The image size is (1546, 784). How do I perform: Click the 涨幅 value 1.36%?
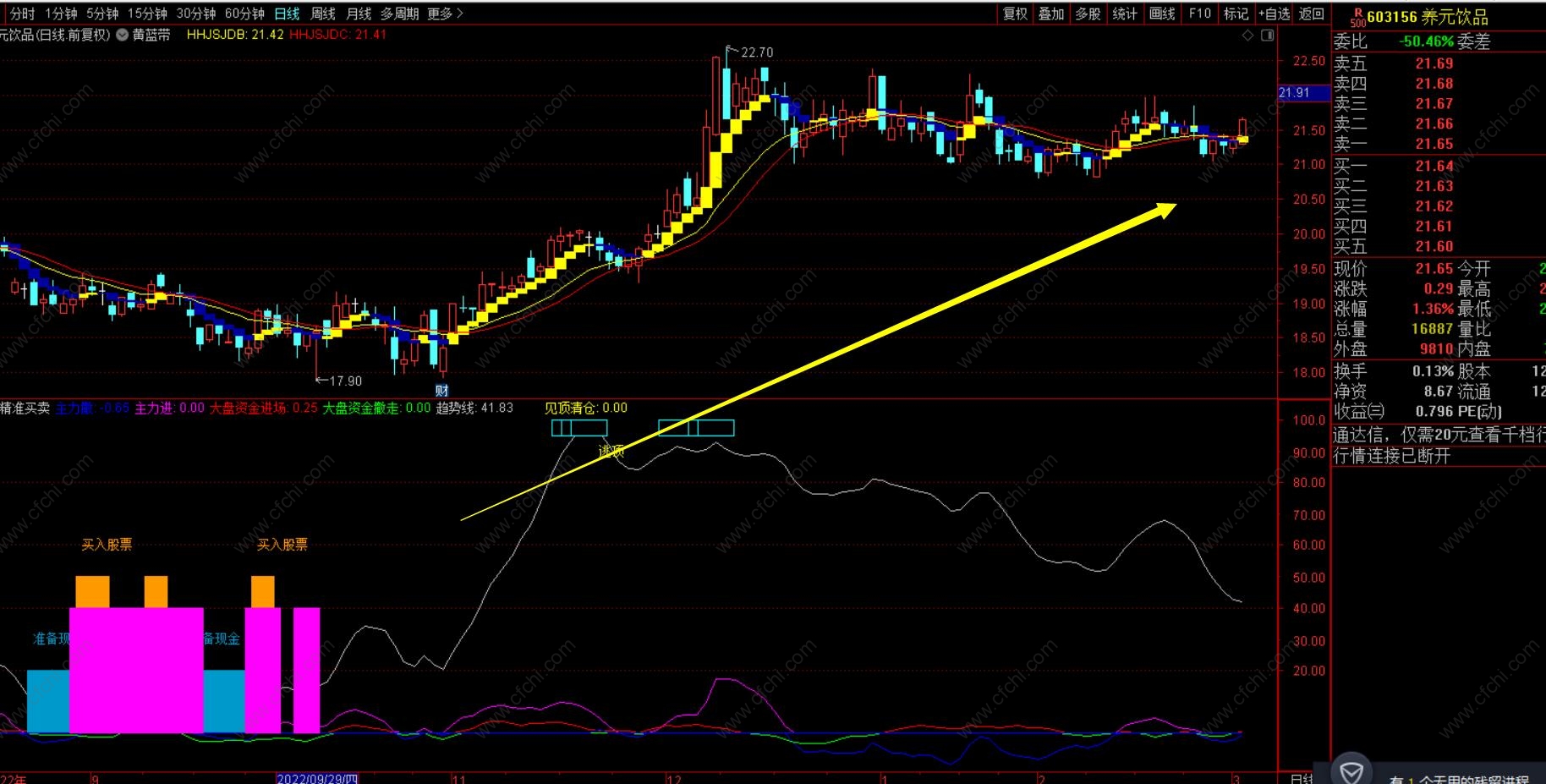coord(1434,309)
